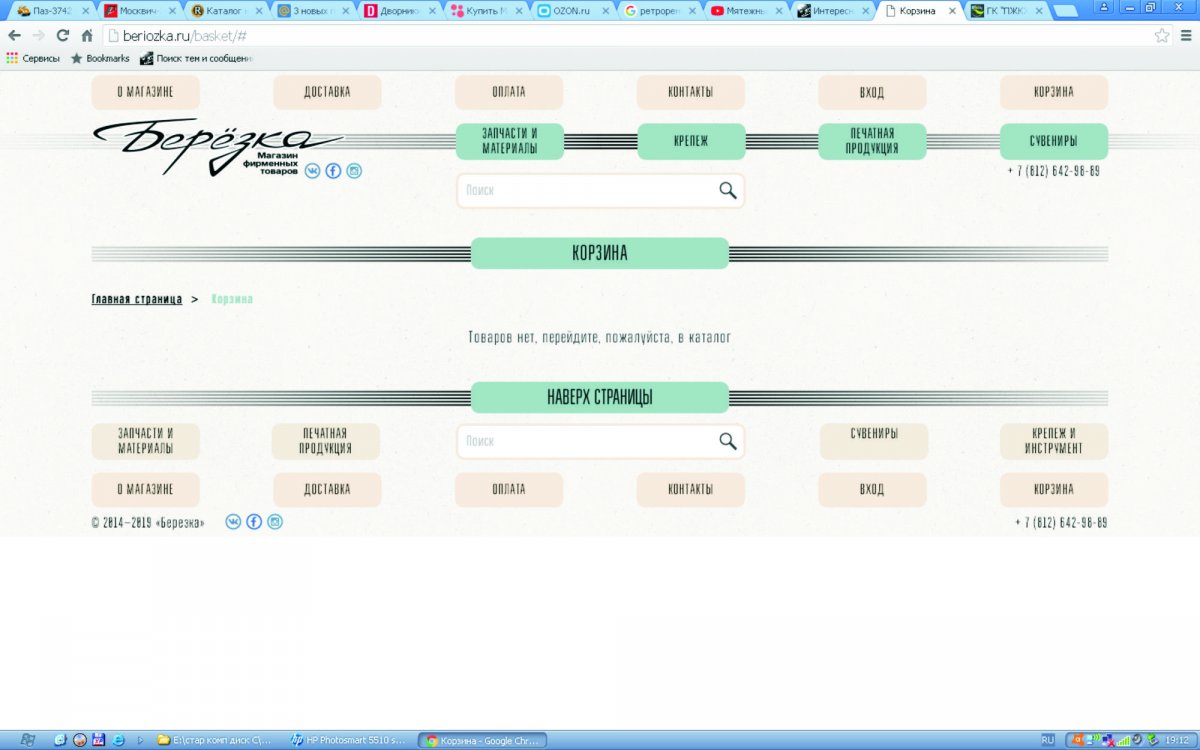Click the browser Forward arrow
This screenshot has width=1200, height=750.
point(38,35)
